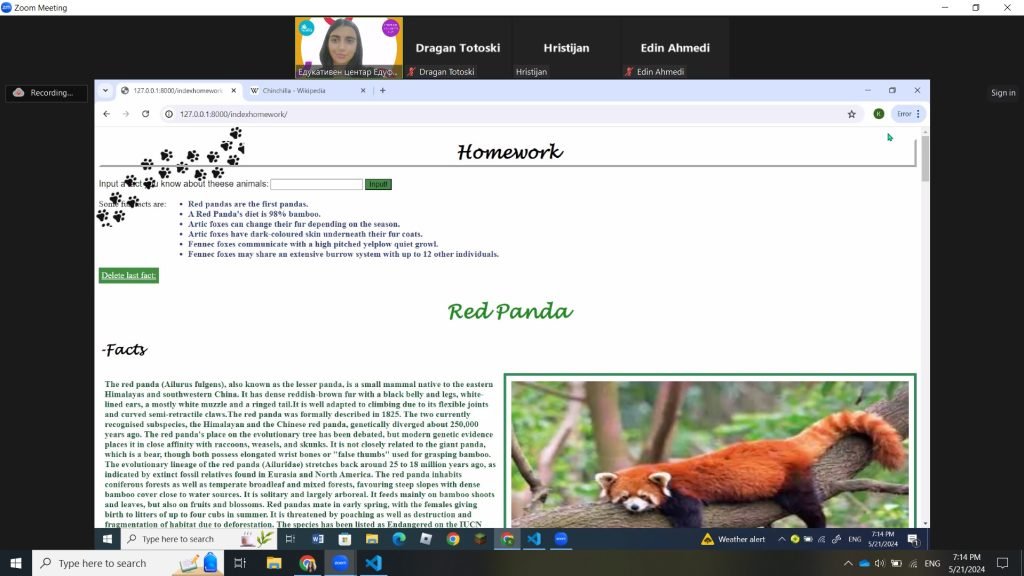
Task: Open the Chrome Error menu button
Action: click(x=909, y=114)
